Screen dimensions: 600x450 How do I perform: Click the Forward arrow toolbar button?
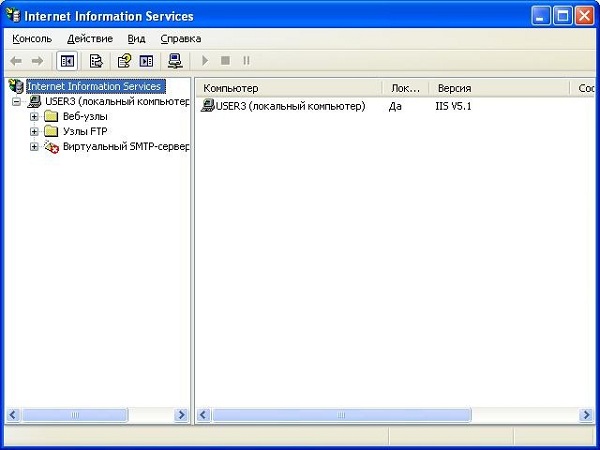(37, 61)
